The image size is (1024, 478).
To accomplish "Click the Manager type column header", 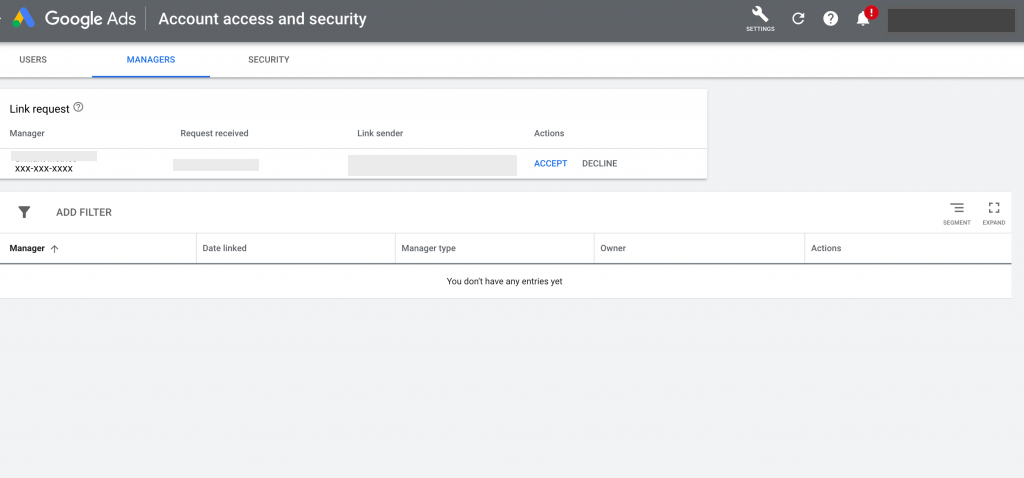I will coord(428,248).
